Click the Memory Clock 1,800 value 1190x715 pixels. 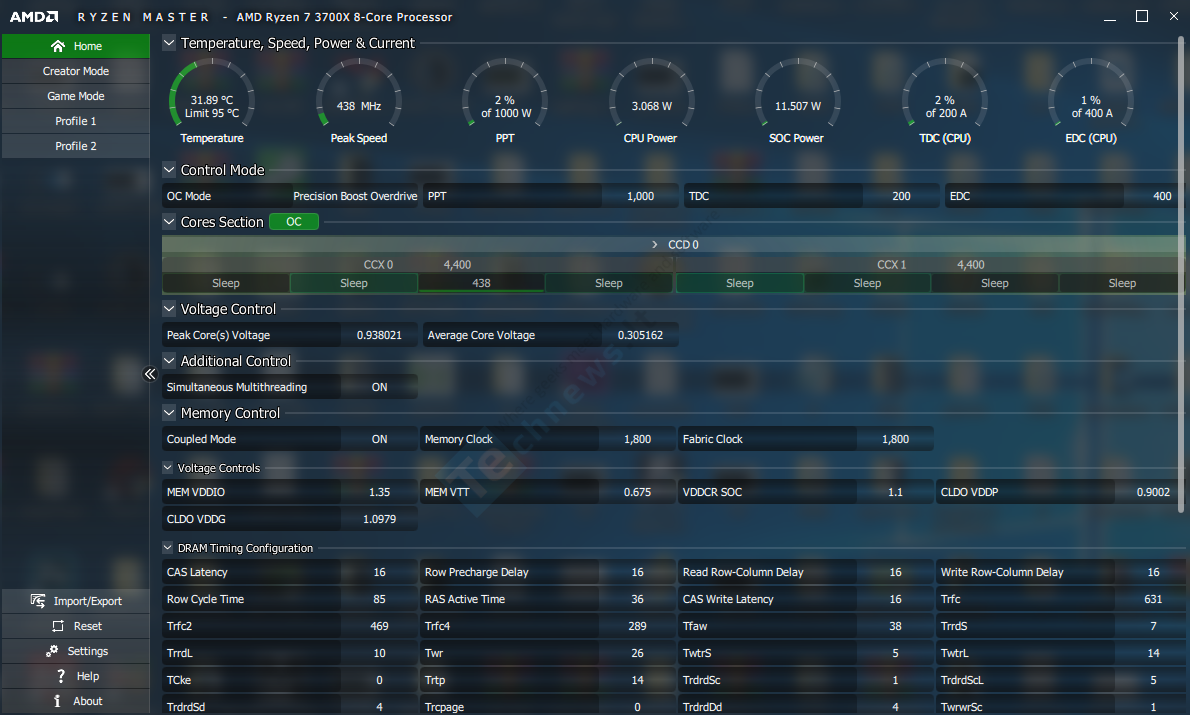638,439
